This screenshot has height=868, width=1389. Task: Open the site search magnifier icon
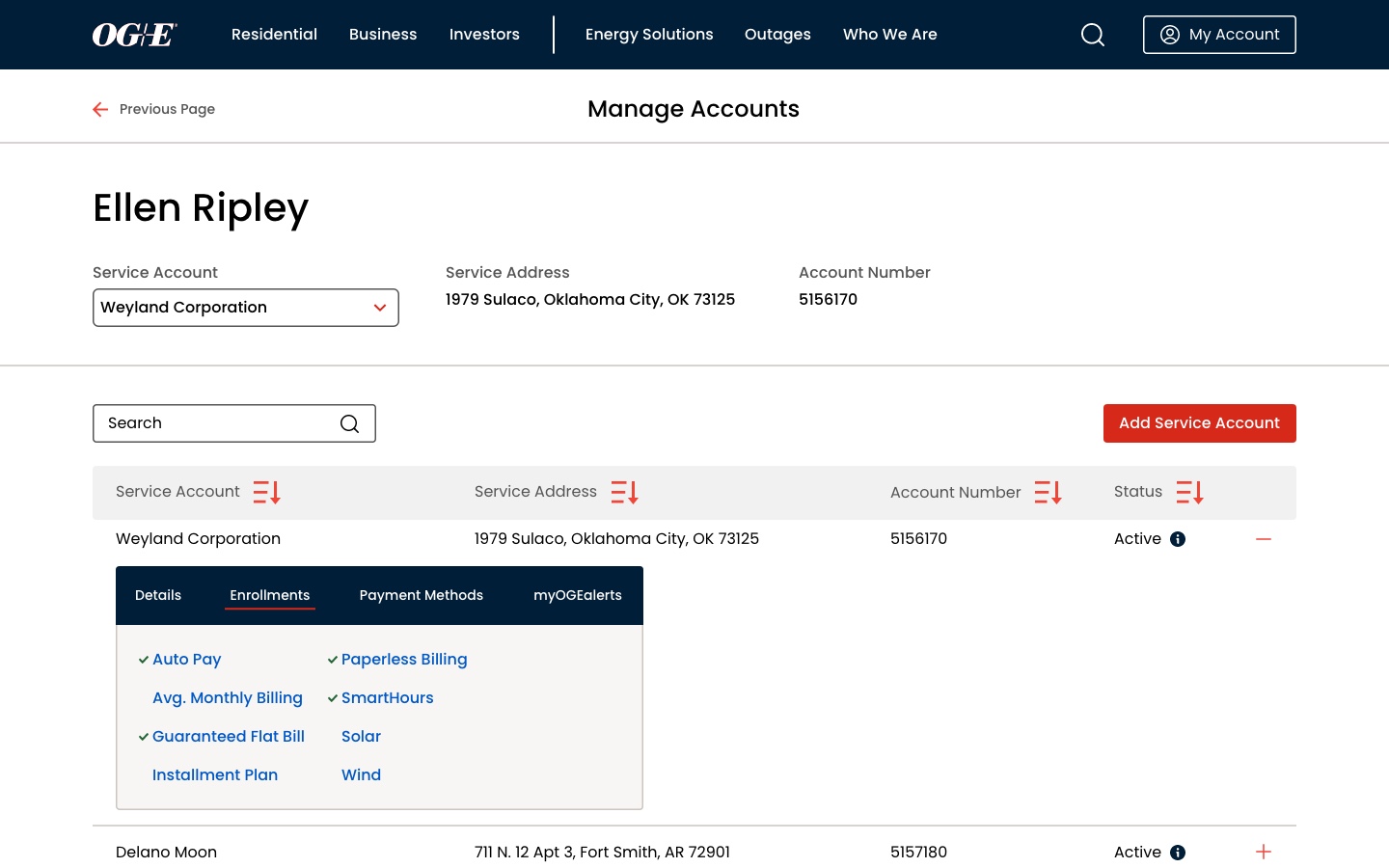point(1093,35)
